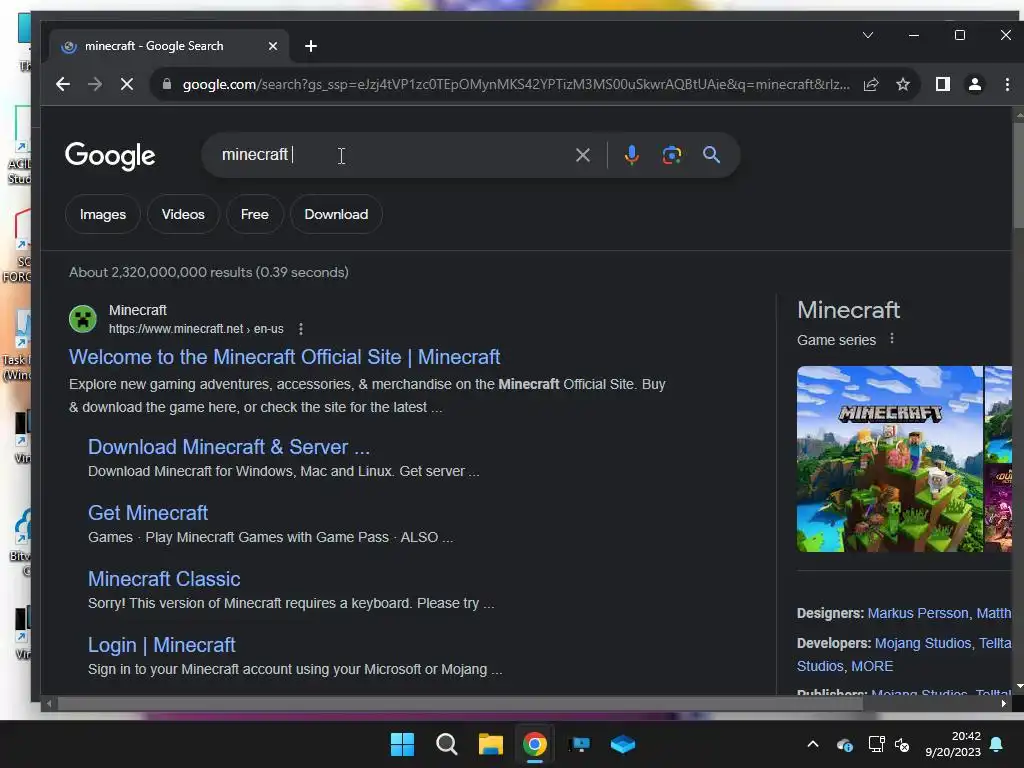Open a new tab with the plus button
The height and width of the screenshot is (768, 1024).
(311, 46)
